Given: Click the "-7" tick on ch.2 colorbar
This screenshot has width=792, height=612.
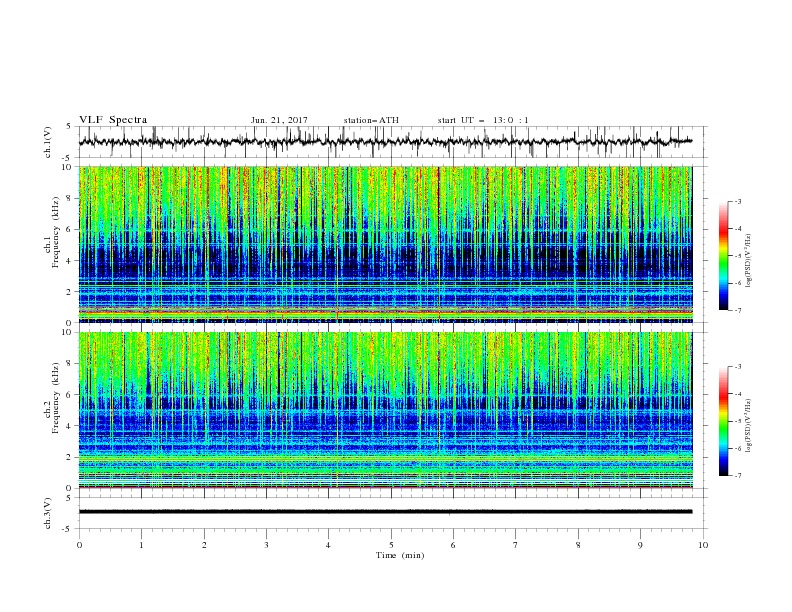Looking at the screenshot, I should pyautogui.click(x=738, y=476).
